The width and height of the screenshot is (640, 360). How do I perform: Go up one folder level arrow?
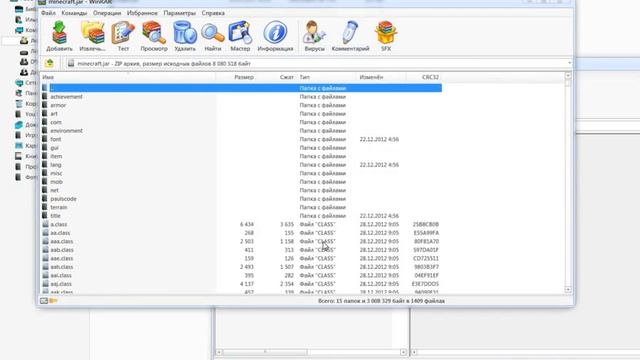pos(49,63)
